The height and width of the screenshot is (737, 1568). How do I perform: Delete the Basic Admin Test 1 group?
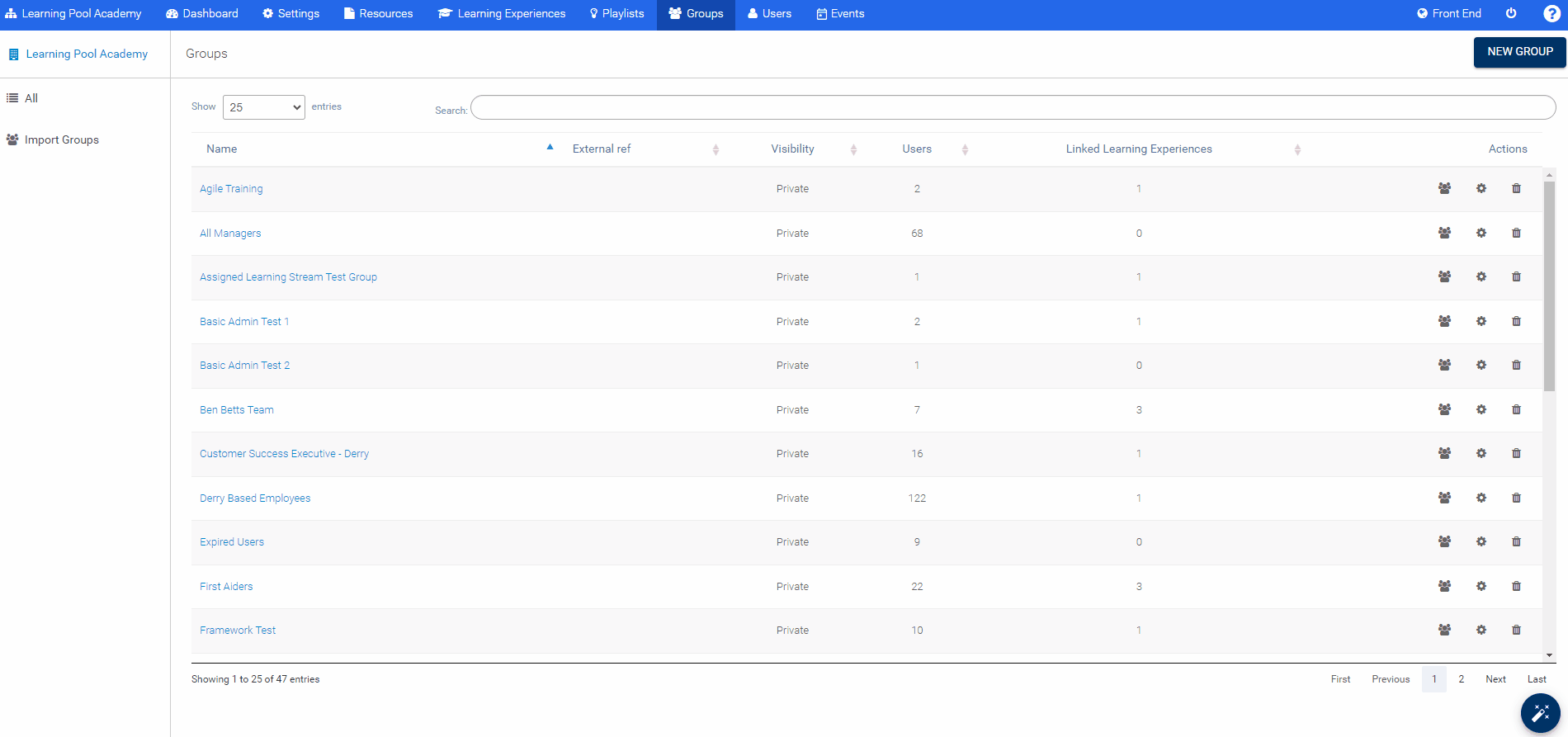1516,321
